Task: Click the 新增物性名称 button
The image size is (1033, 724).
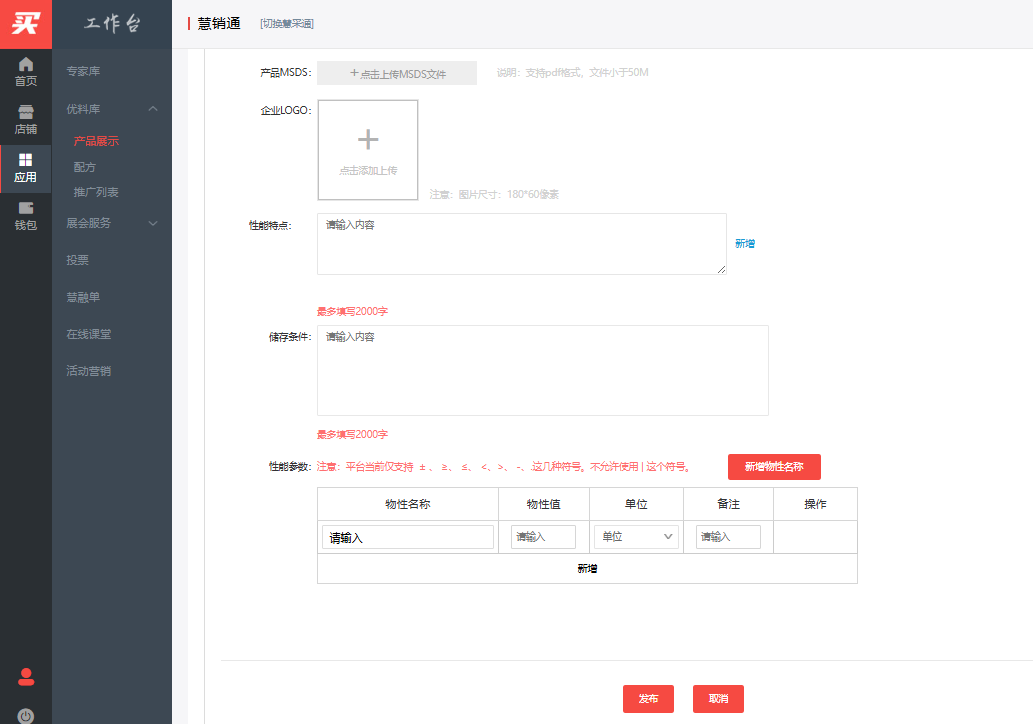Action: pos(774,467)
